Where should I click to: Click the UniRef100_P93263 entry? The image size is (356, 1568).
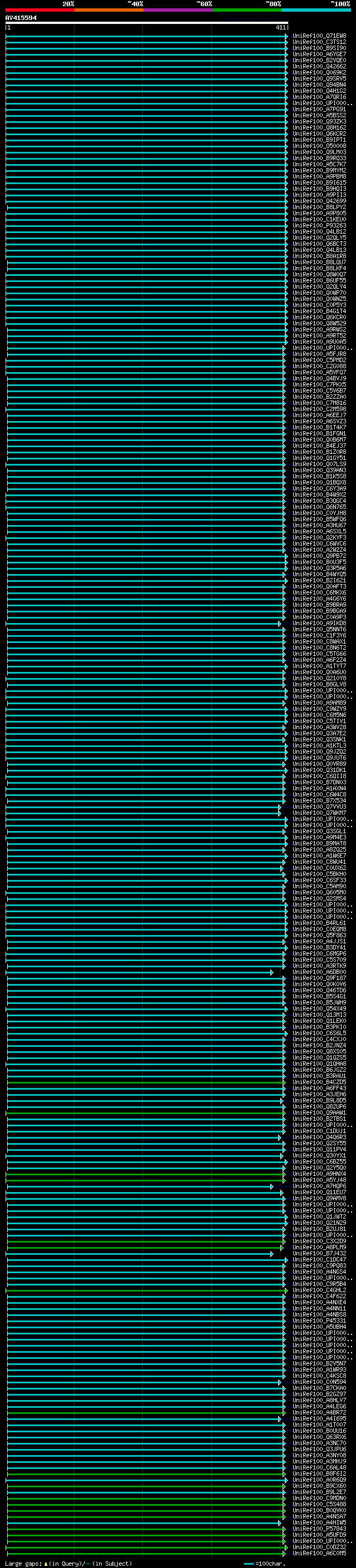[319, 226]
